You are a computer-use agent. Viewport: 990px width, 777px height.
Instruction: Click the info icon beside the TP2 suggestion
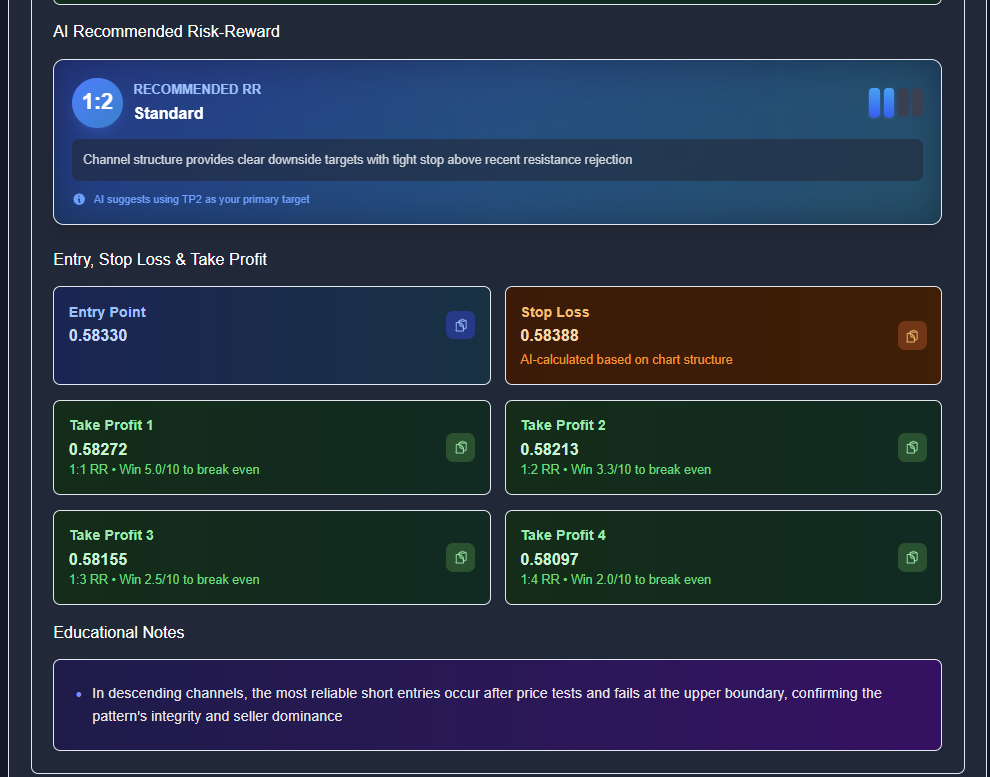(x=79, y=199)
